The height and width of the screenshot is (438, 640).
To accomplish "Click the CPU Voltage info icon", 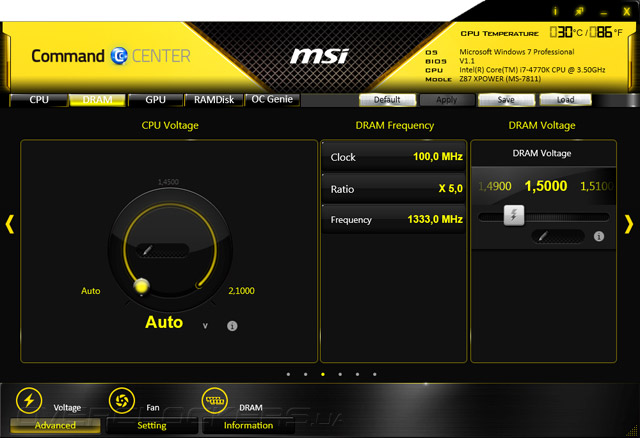I will pyautogui.click(x=232, y=326).
